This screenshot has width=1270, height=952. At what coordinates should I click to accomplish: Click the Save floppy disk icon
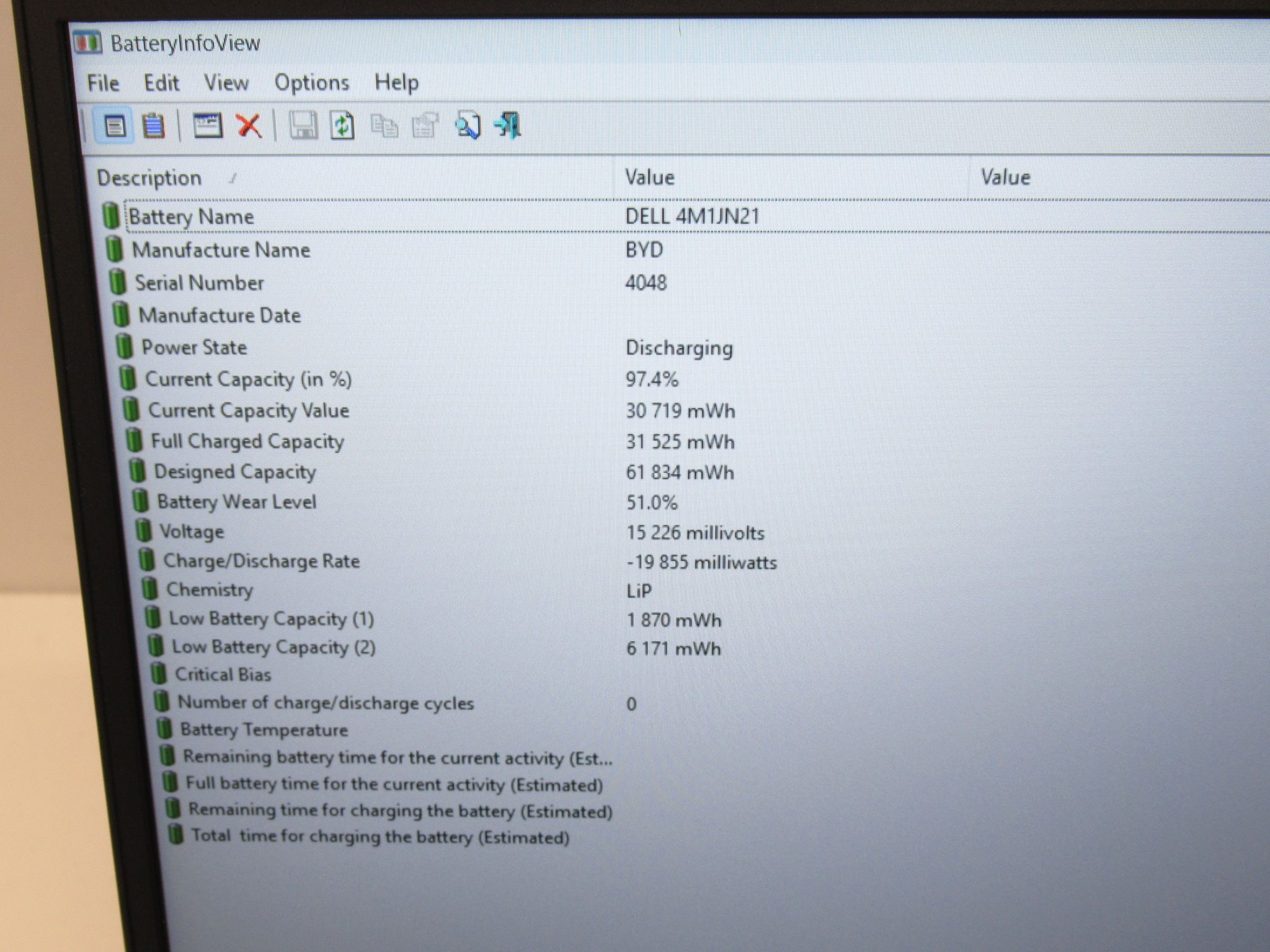pos(303,126)
